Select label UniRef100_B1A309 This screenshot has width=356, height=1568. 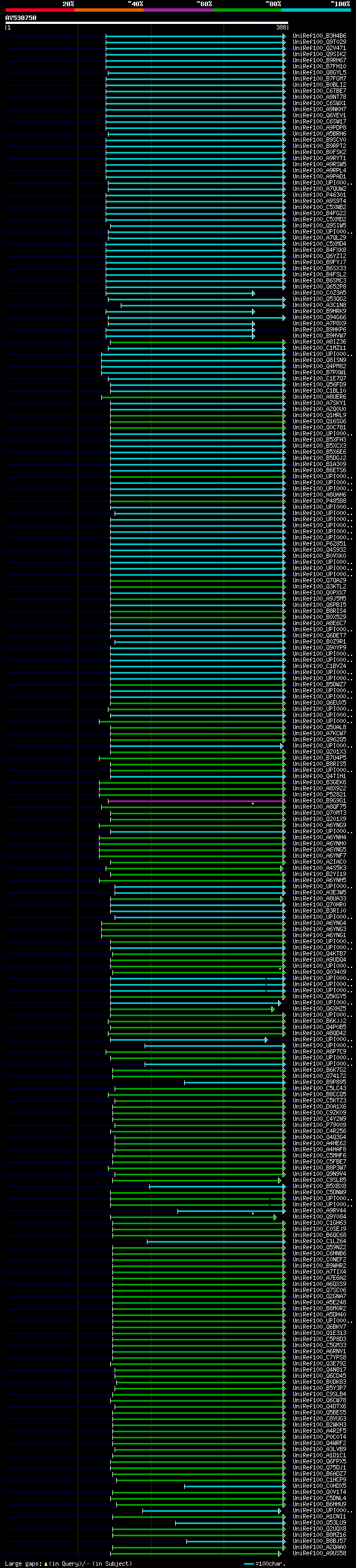[x=319, y=464]
